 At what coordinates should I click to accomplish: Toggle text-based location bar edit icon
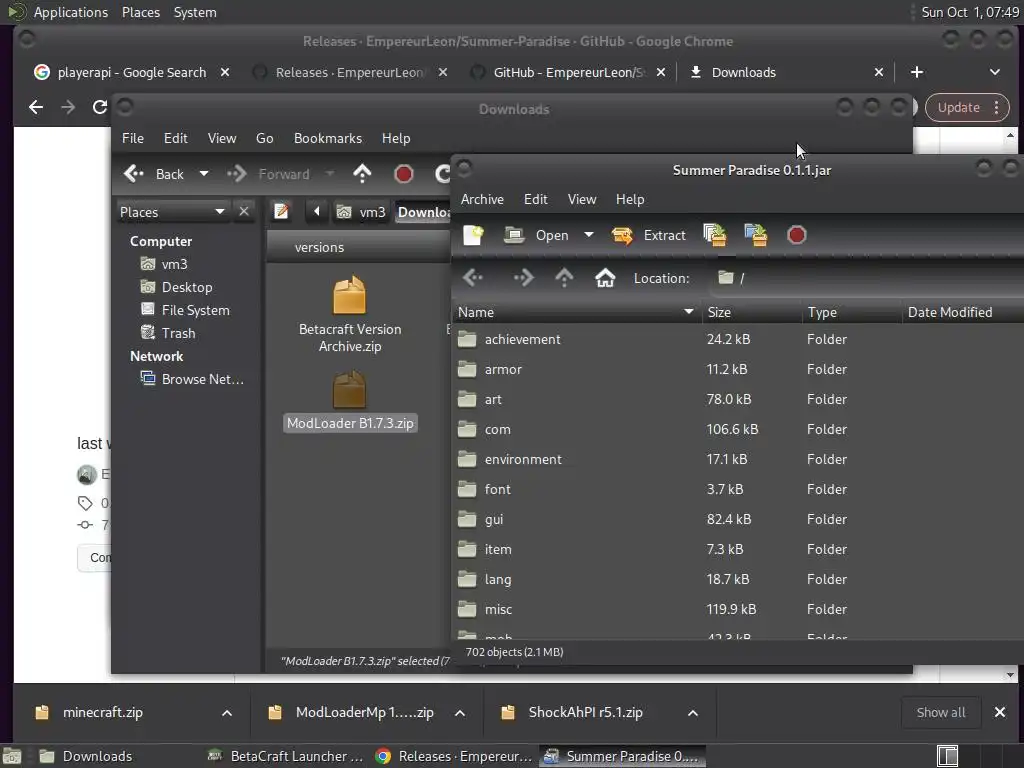pos(281,212)
